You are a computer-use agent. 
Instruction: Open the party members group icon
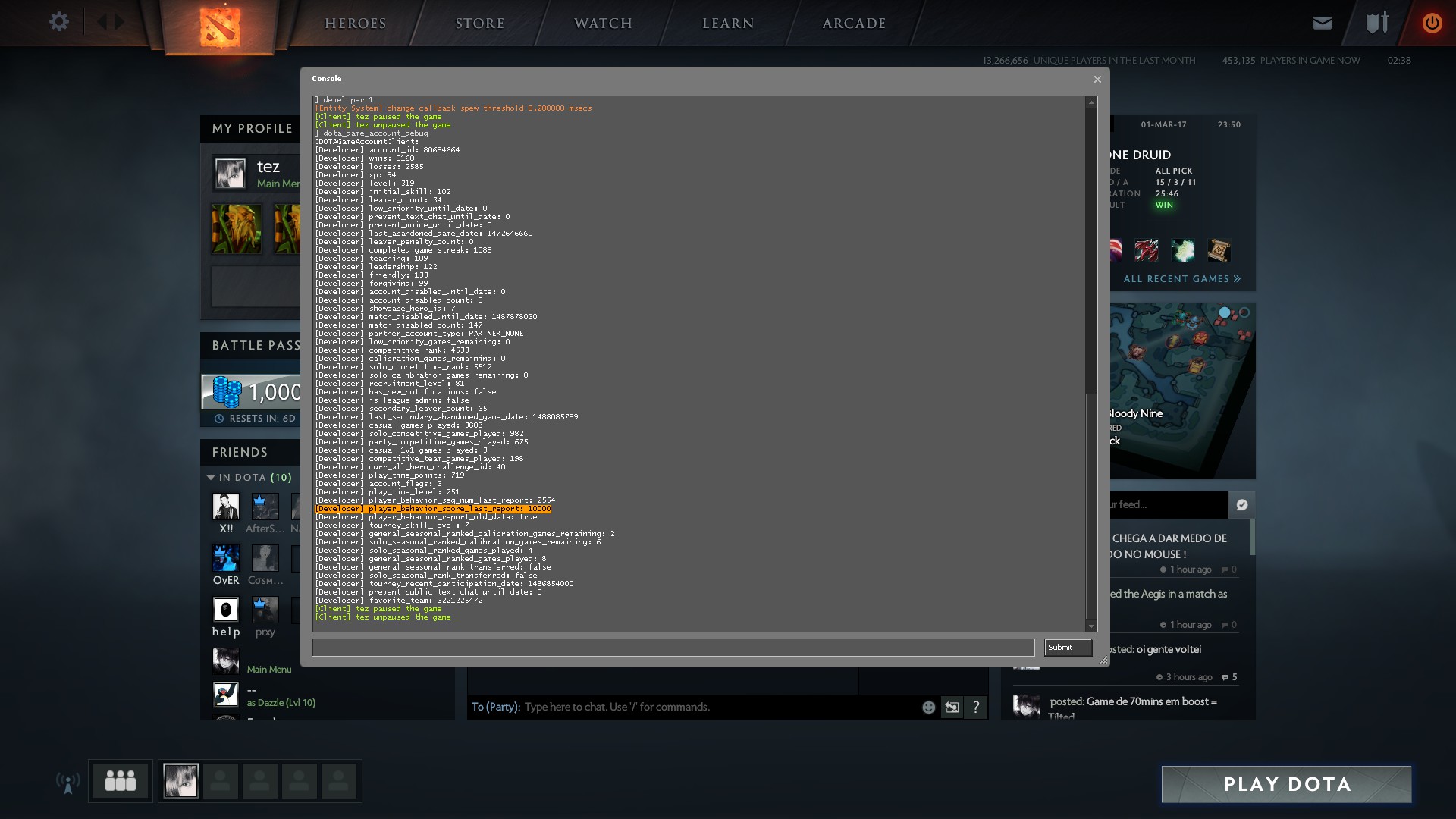pyautogui.click(x=121, y=780)
